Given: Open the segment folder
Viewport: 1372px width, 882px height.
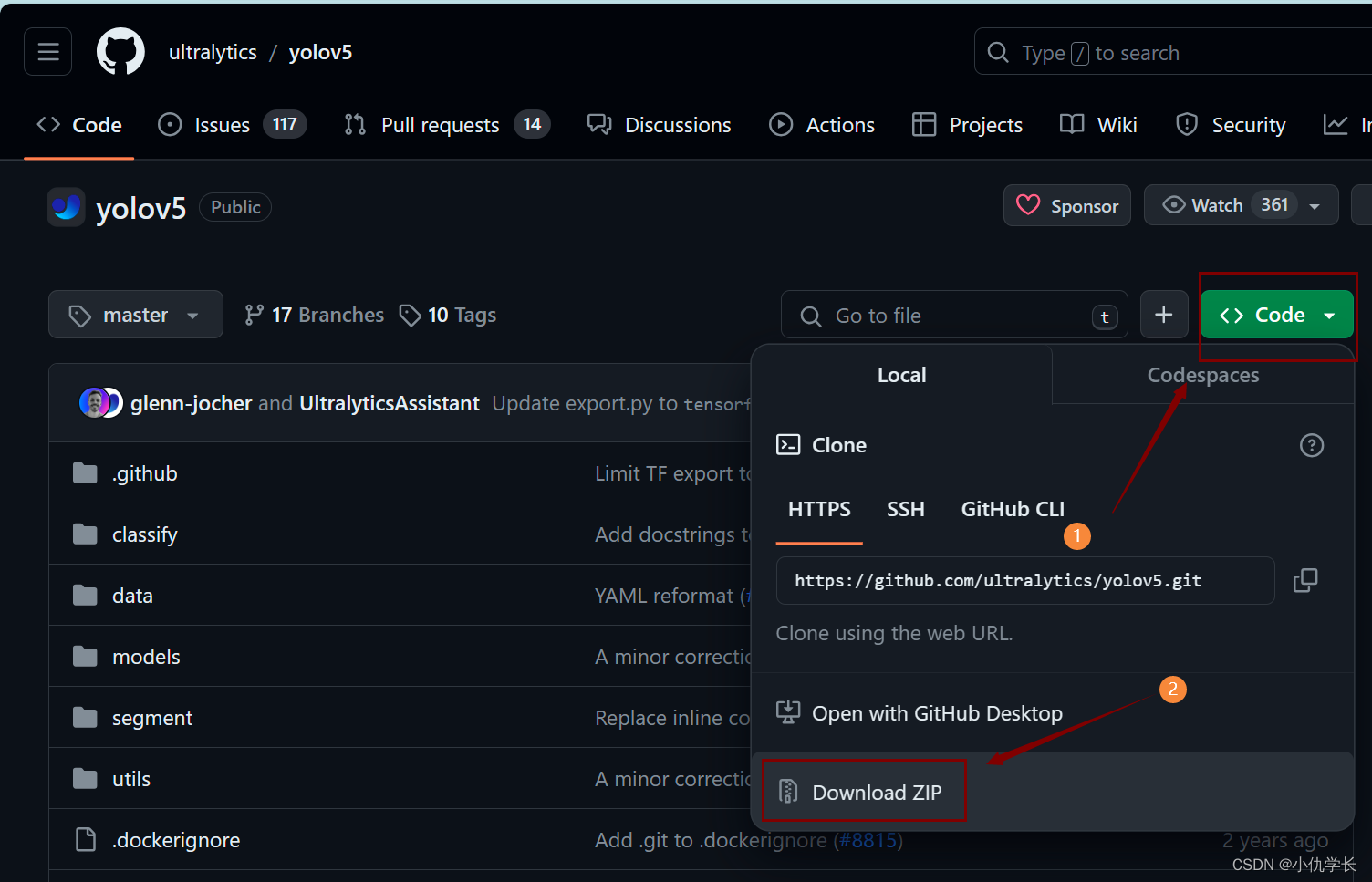Looking at the screenshot, I should (151, 718).
